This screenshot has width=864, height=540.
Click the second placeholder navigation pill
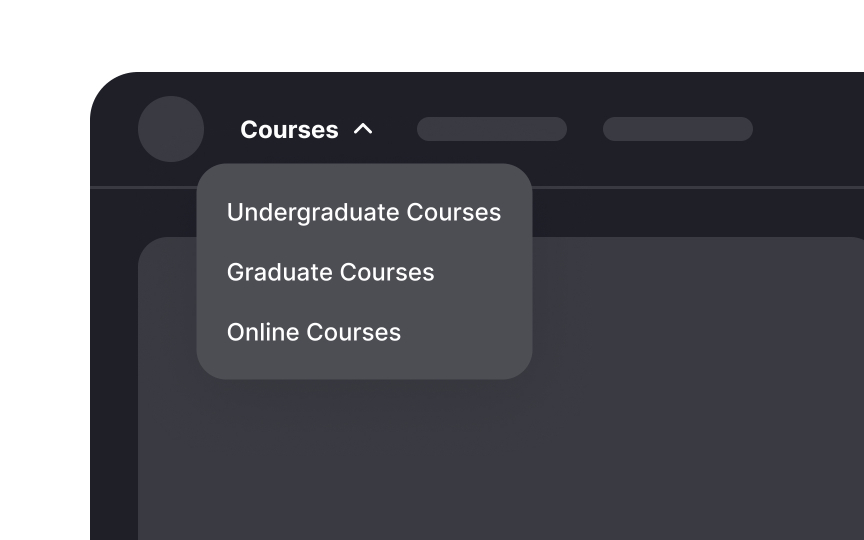[677, 129]
